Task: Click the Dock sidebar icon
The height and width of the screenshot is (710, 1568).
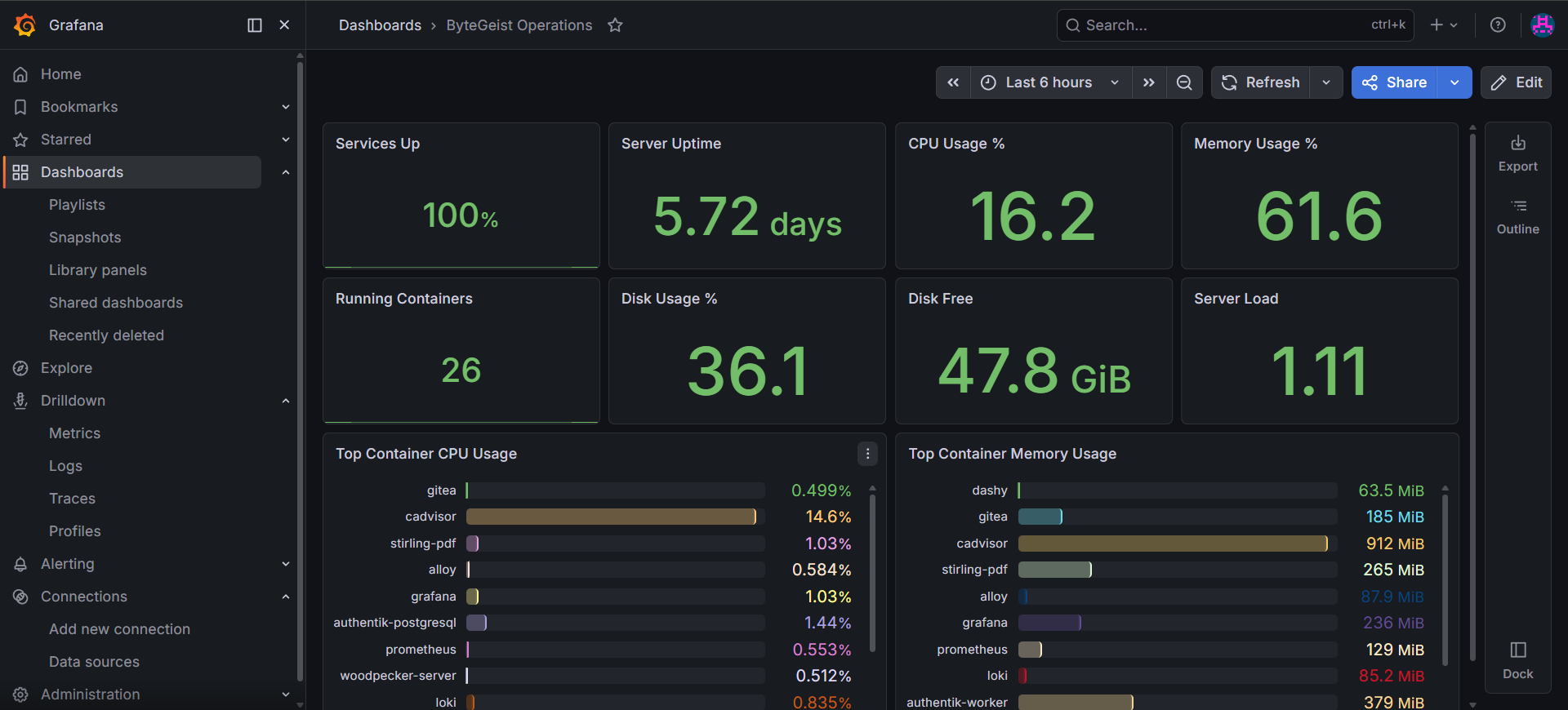Action: tap(1518, 660)
